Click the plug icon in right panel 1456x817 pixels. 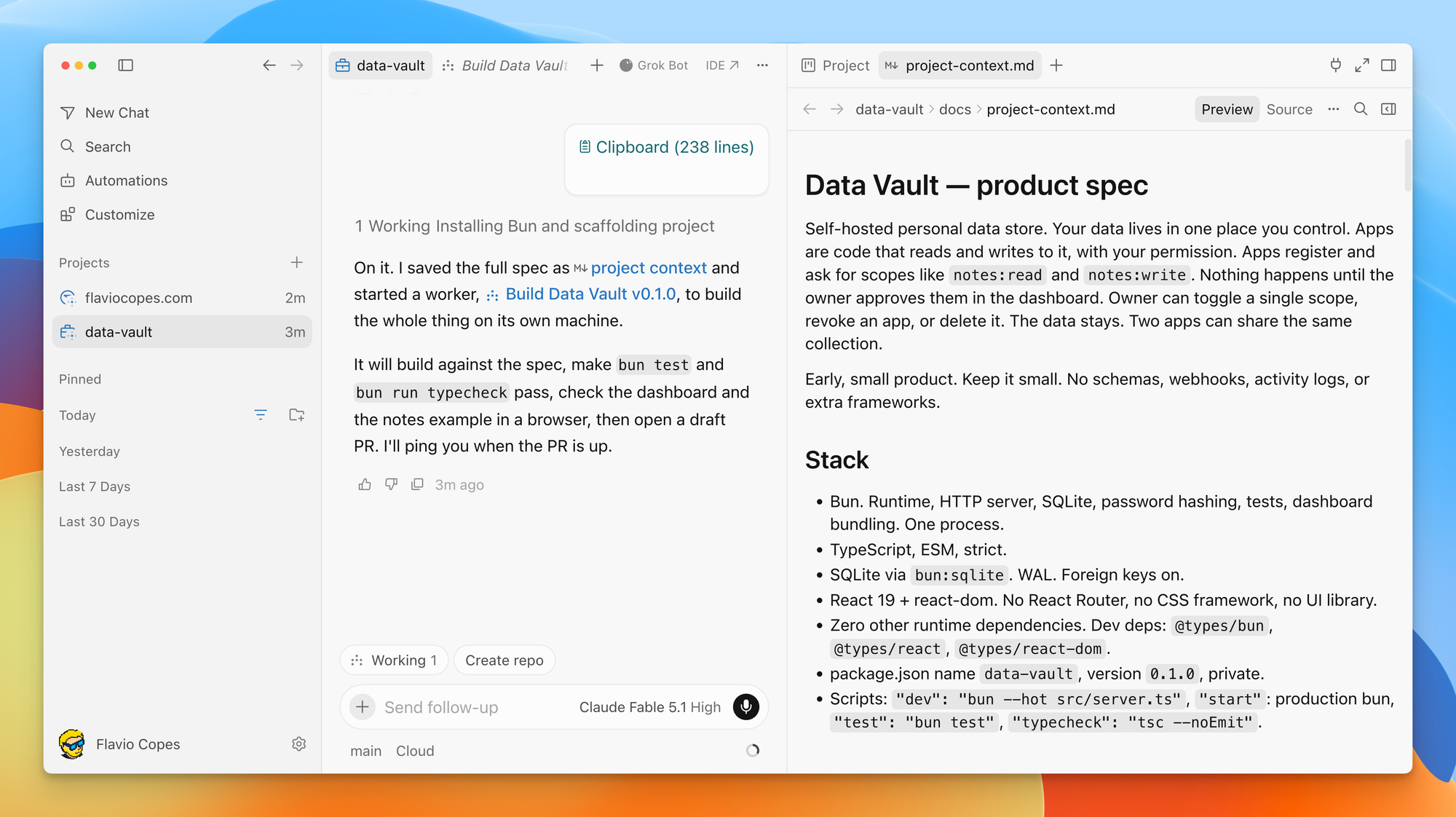1335,66
